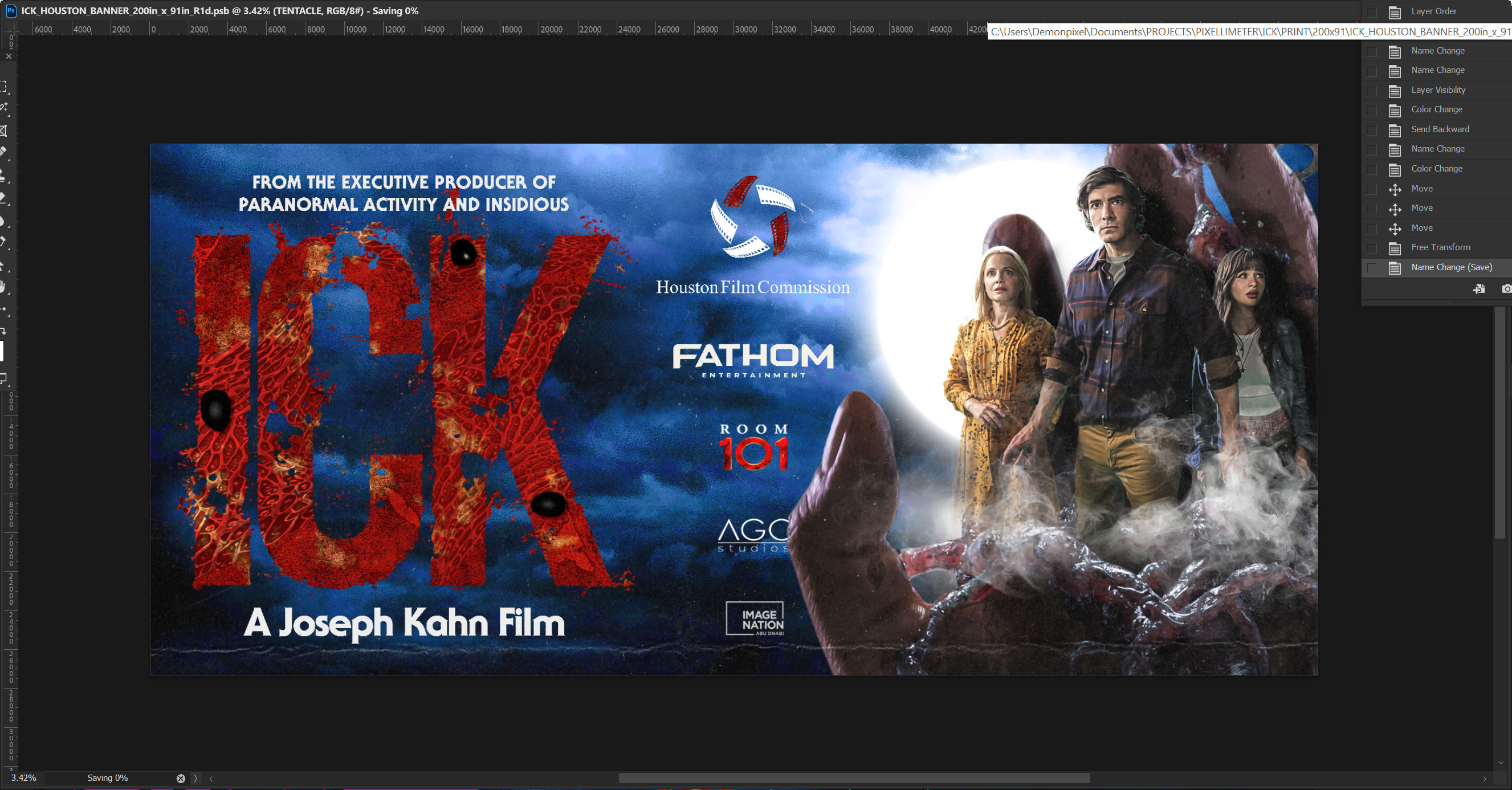
Task: Select the Layer Visibility history state
Action: coord(1437,90)
